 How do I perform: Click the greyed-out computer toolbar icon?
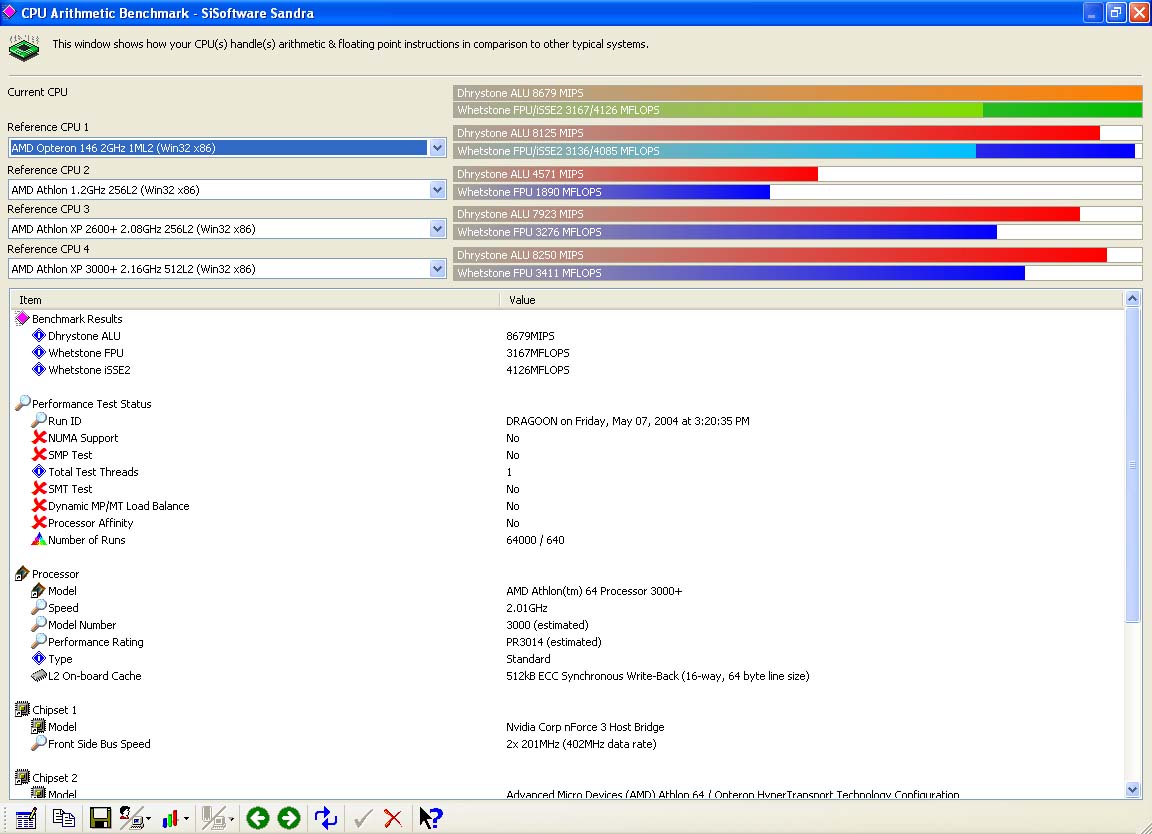click(215, 818)
